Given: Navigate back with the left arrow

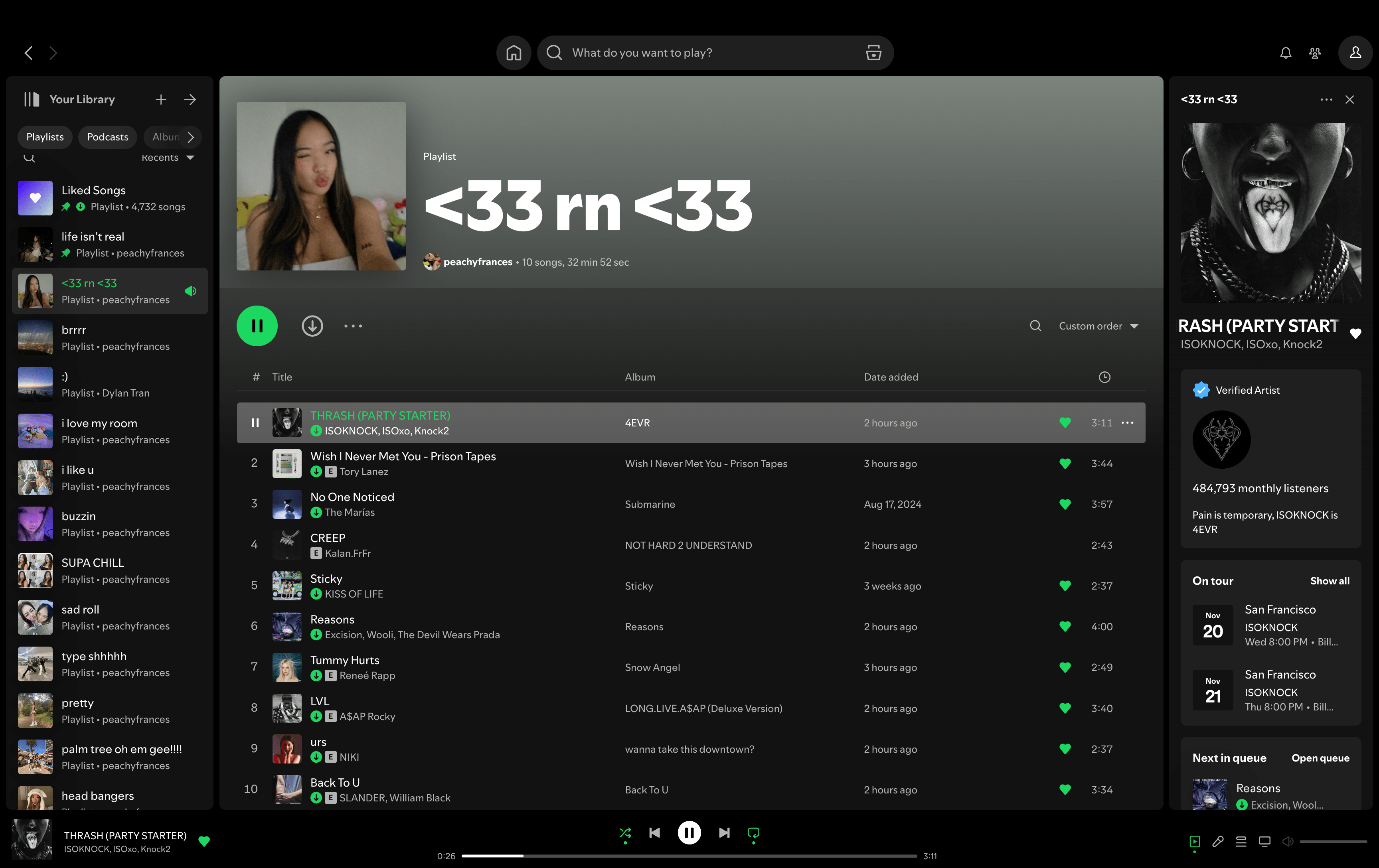Looking at the screenshot, I should 29,53.
